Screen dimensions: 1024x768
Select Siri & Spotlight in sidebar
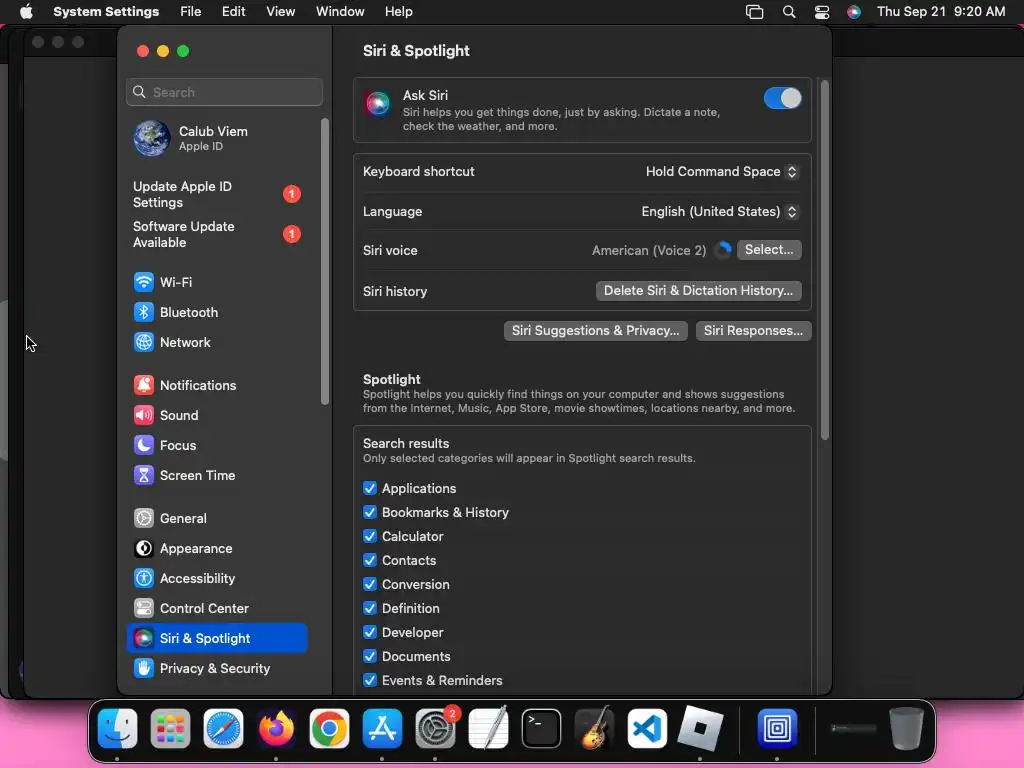[217, 639]
